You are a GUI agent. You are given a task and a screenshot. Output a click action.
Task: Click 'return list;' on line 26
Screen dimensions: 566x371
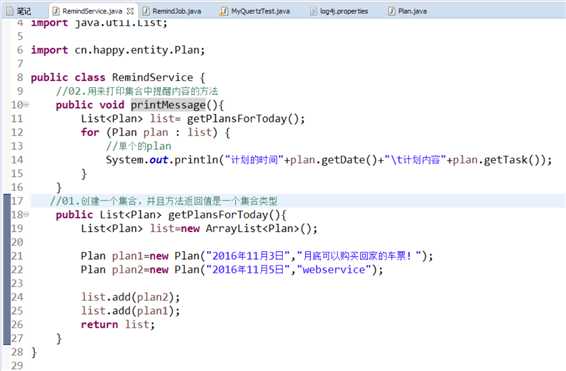(118, 324)
